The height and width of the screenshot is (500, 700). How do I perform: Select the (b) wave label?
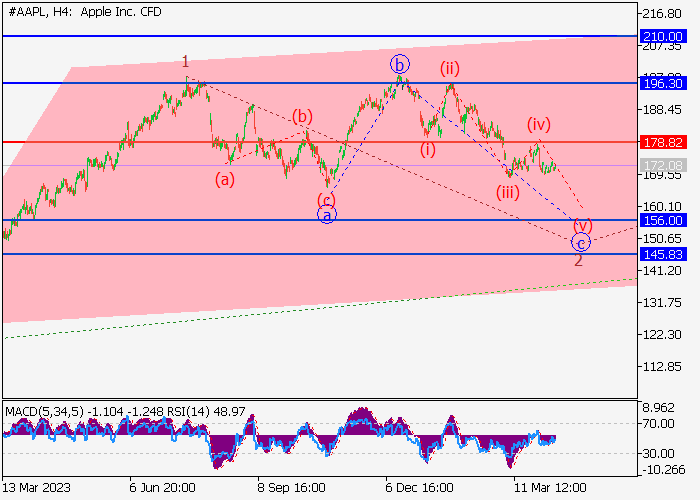pyautogui.click(x=302, y=117)
